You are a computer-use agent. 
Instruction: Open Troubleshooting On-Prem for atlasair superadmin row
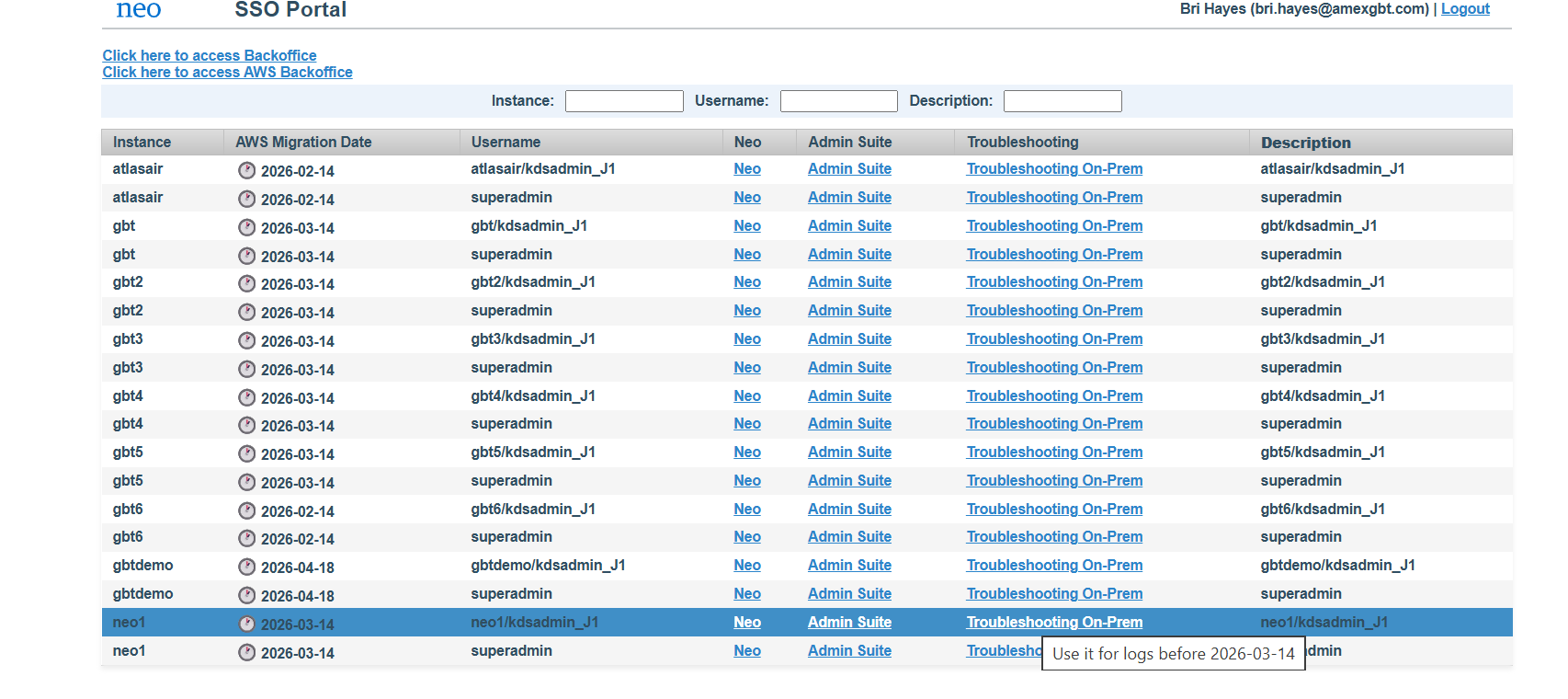1054,197
